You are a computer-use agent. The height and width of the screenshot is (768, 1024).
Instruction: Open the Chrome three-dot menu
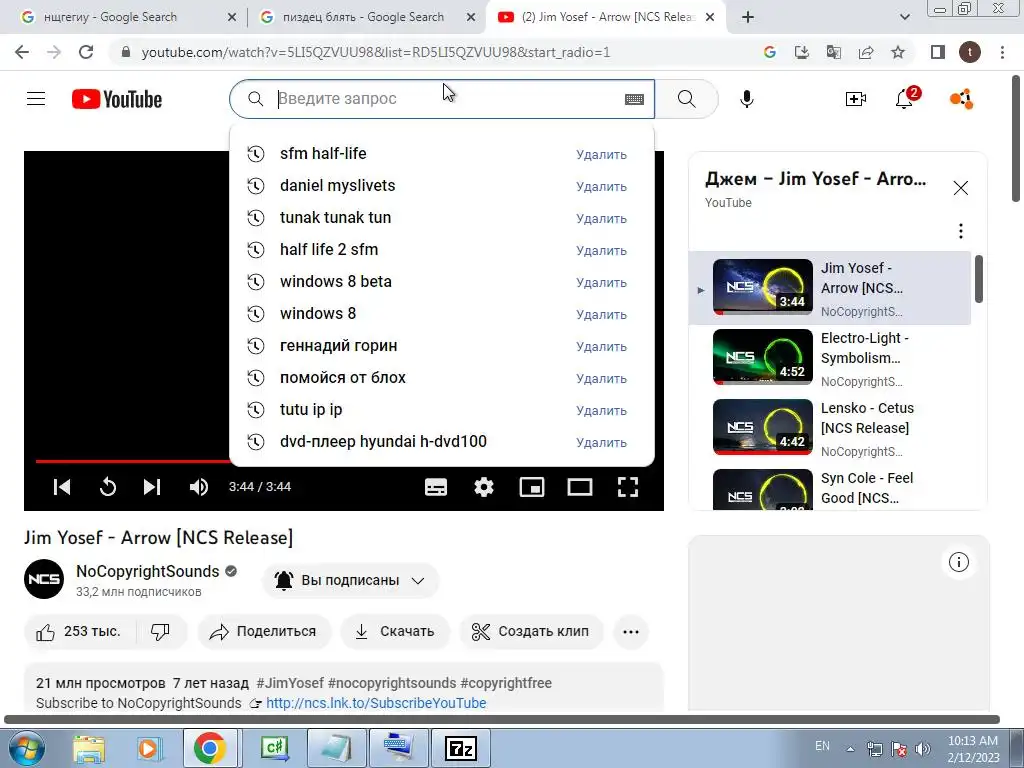point(1002,52)
